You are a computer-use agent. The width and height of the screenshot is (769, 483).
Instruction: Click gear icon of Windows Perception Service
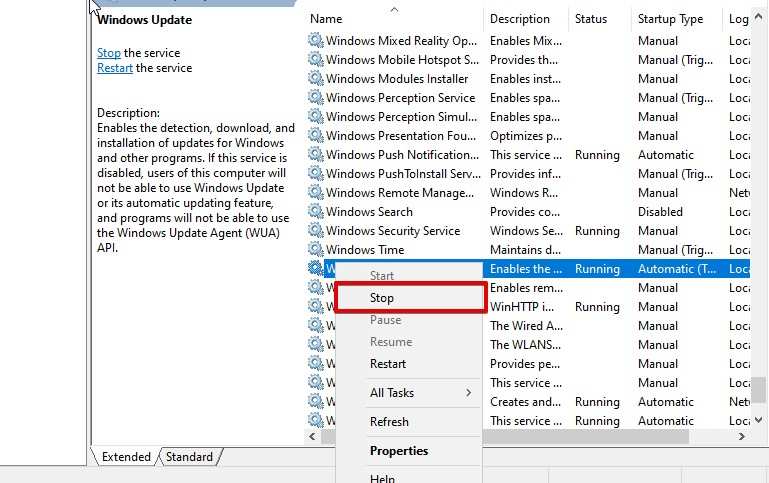(x=315, y=98)
